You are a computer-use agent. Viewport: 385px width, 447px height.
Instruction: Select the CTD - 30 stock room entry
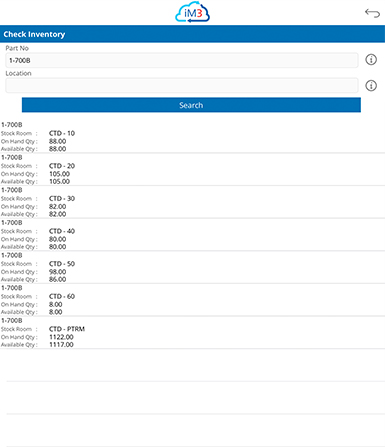click(x=192, y=202)
